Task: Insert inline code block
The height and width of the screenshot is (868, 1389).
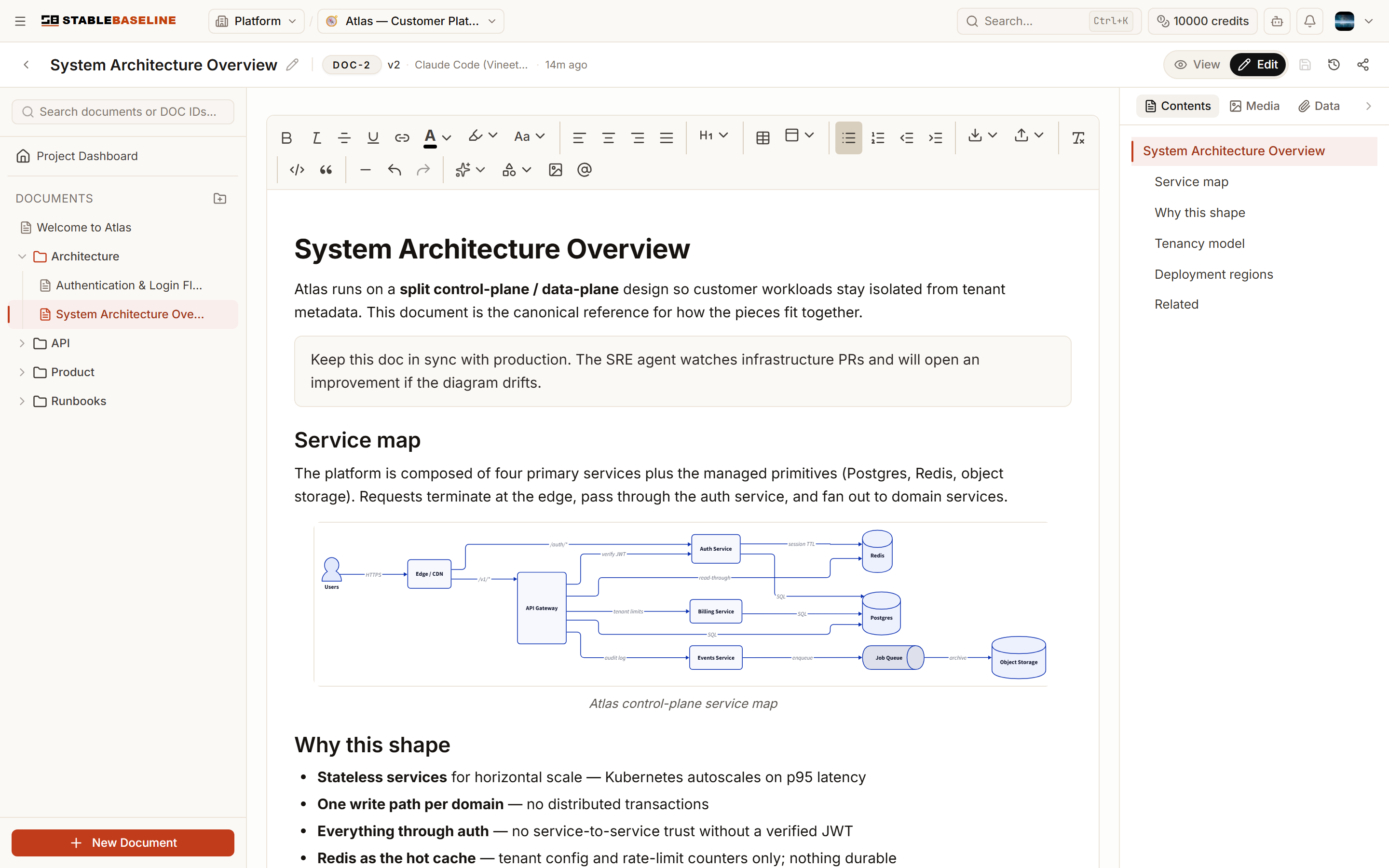Action: pos(297,170)
